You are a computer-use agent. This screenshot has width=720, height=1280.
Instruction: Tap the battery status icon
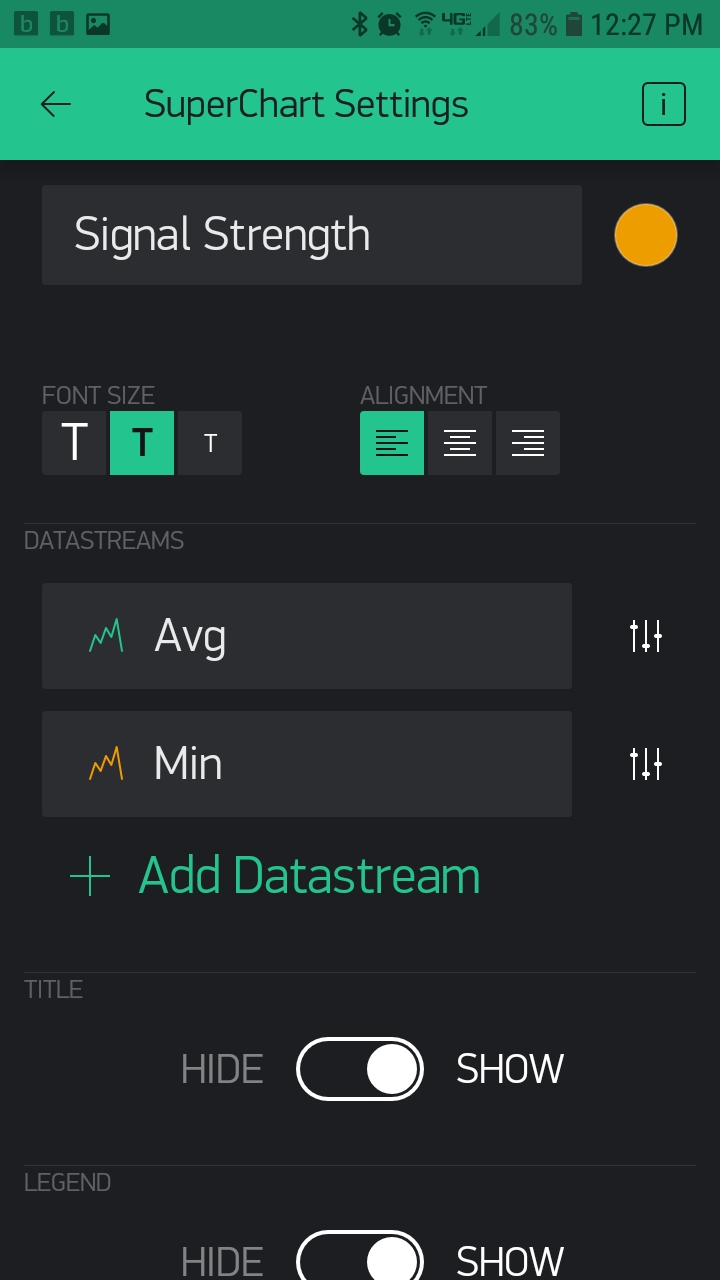point(573,24)
